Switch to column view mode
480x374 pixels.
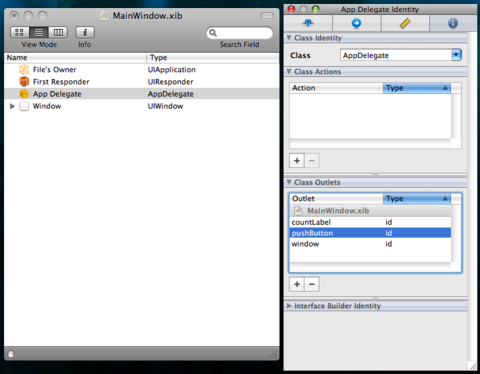point(58,32)
